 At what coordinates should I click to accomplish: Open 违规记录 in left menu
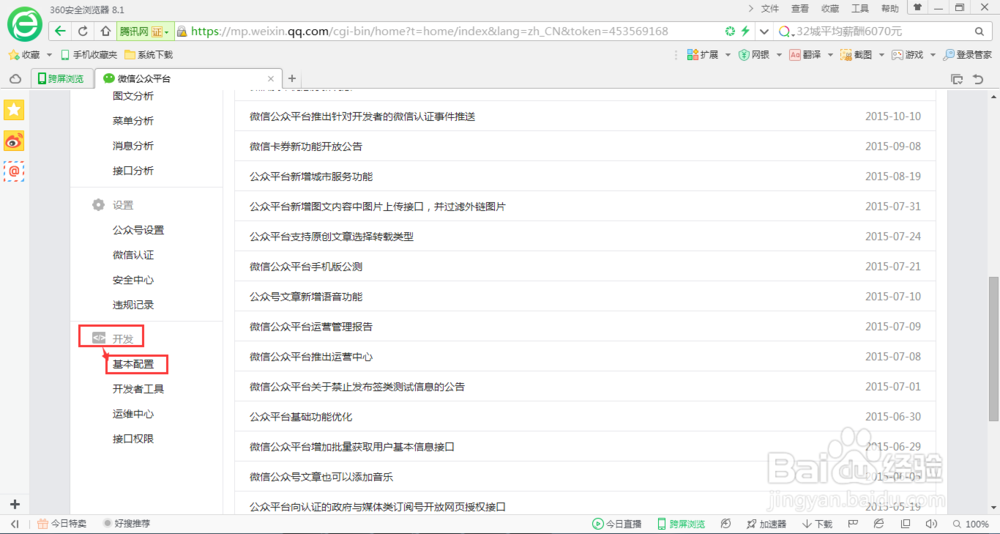(x=133, y=305)
